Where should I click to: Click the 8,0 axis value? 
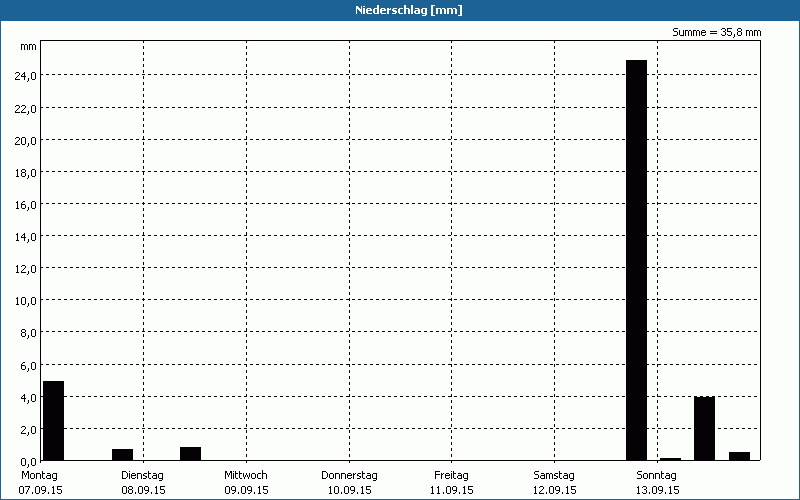click(x=28, y=333)
